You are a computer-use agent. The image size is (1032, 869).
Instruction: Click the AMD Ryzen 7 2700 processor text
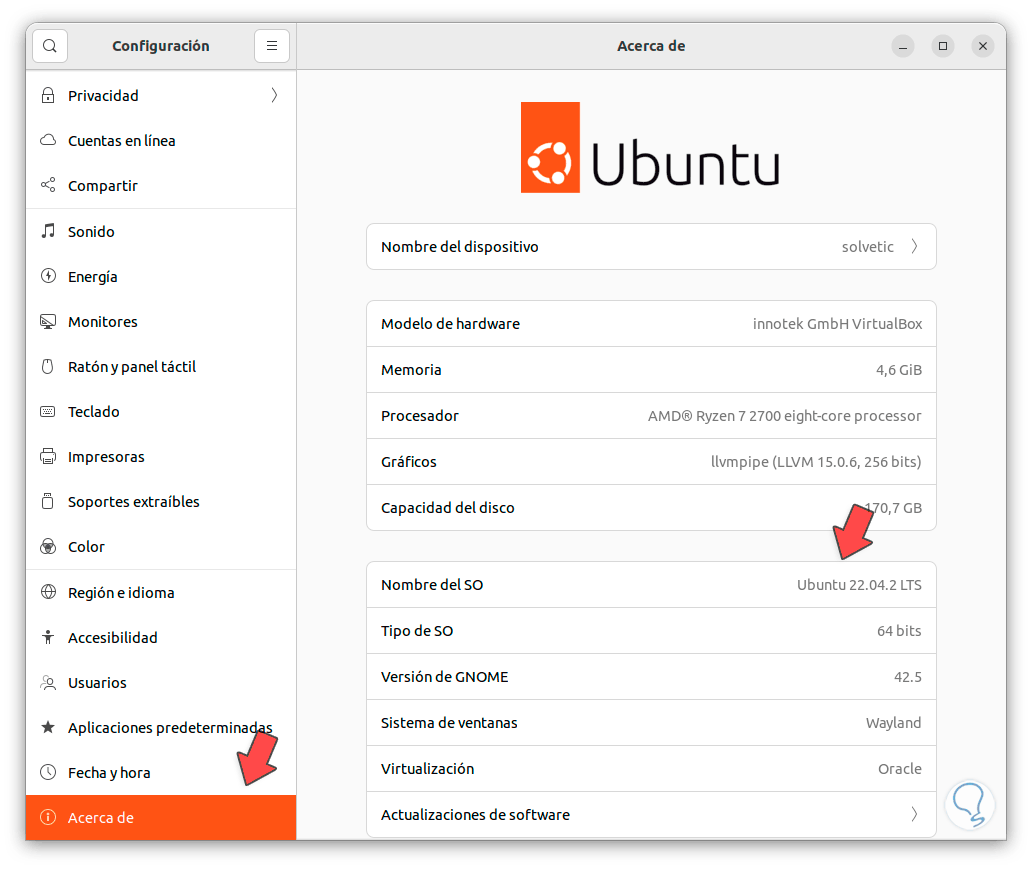click(x=785, y=416)
